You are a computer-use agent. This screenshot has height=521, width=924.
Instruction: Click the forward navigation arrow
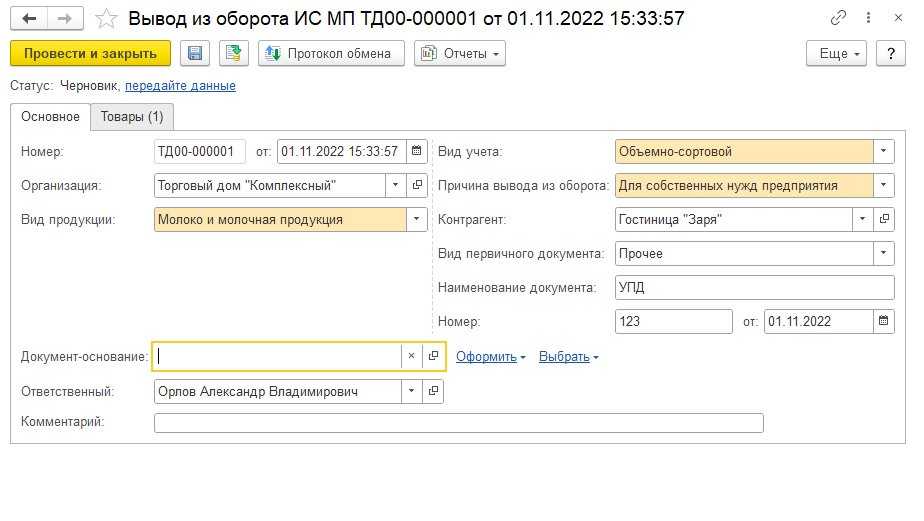click(x=64, y=18)
